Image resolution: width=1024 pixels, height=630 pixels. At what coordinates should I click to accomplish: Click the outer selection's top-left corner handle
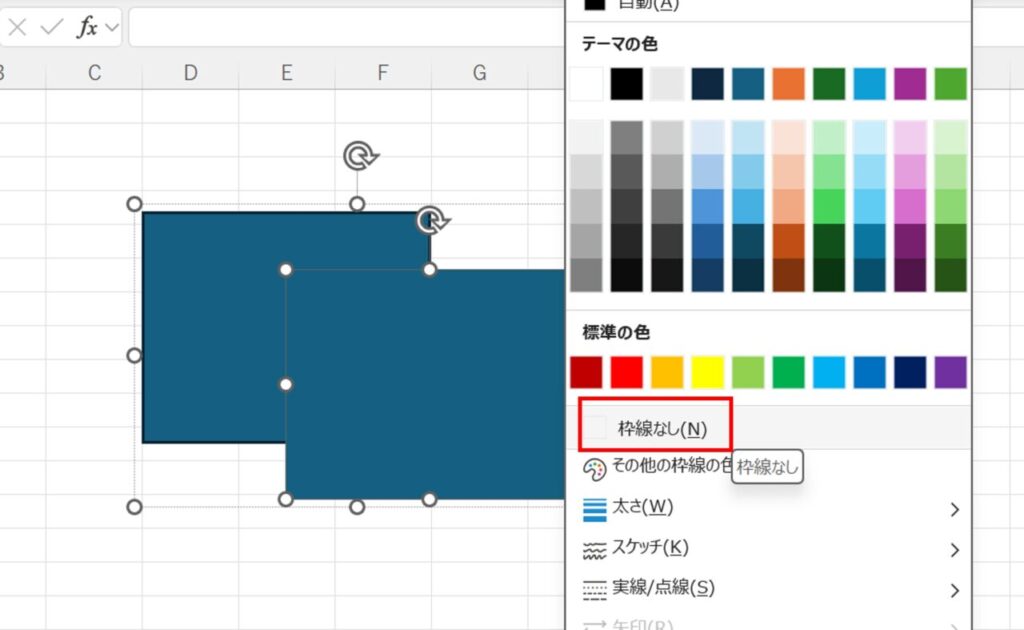[x=134, y=204]
